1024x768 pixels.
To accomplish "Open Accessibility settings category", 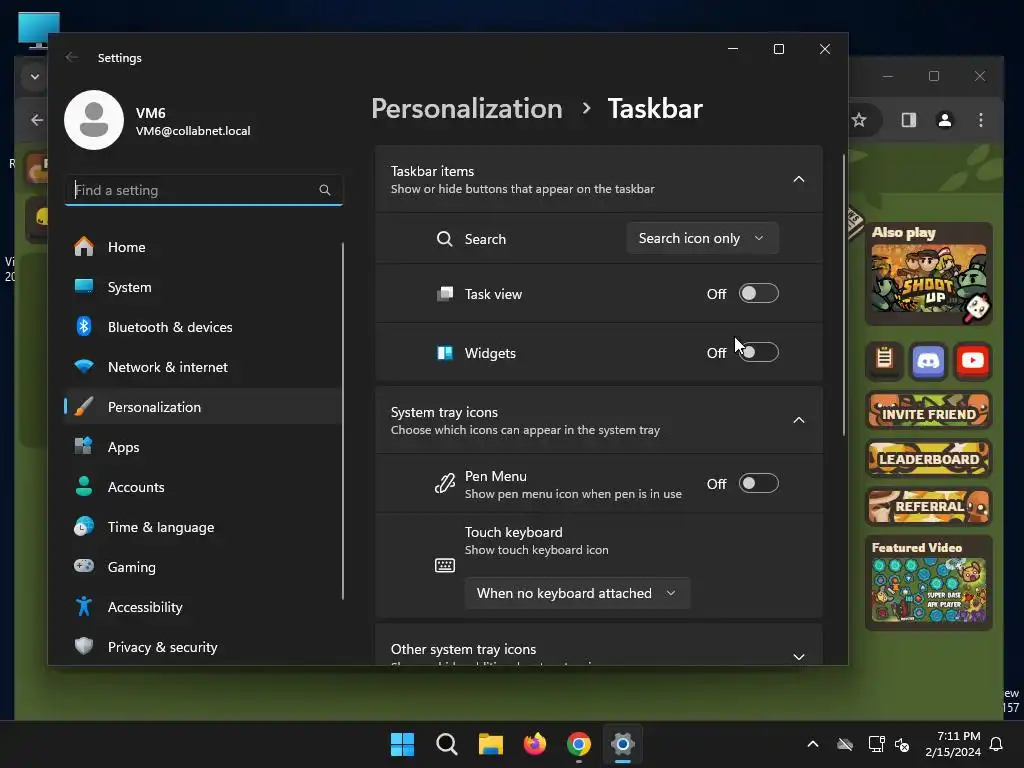I will 203,606.
